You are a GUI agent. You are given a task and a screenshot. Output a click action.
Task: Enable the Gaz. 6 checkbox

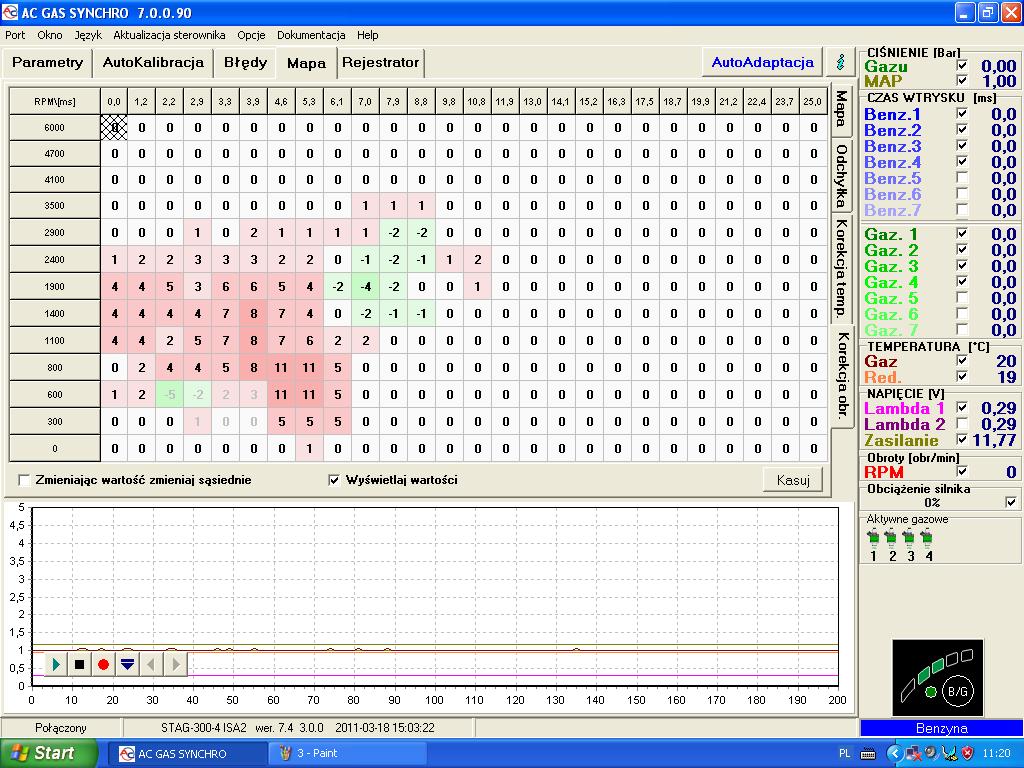[x=962, y=313]
